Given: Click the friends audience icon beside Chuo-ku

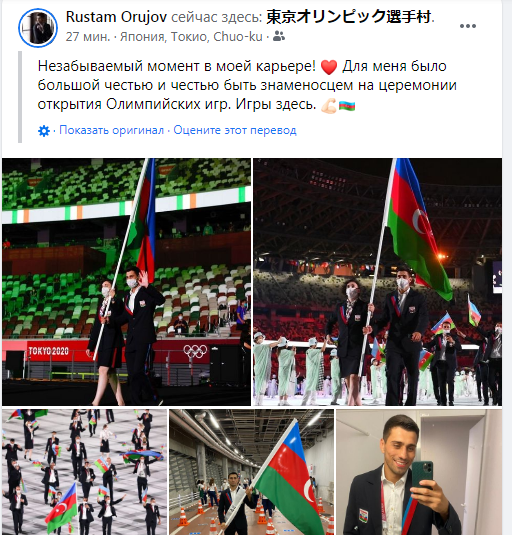Looking at the screenshot, I should [x=279, y=36].
